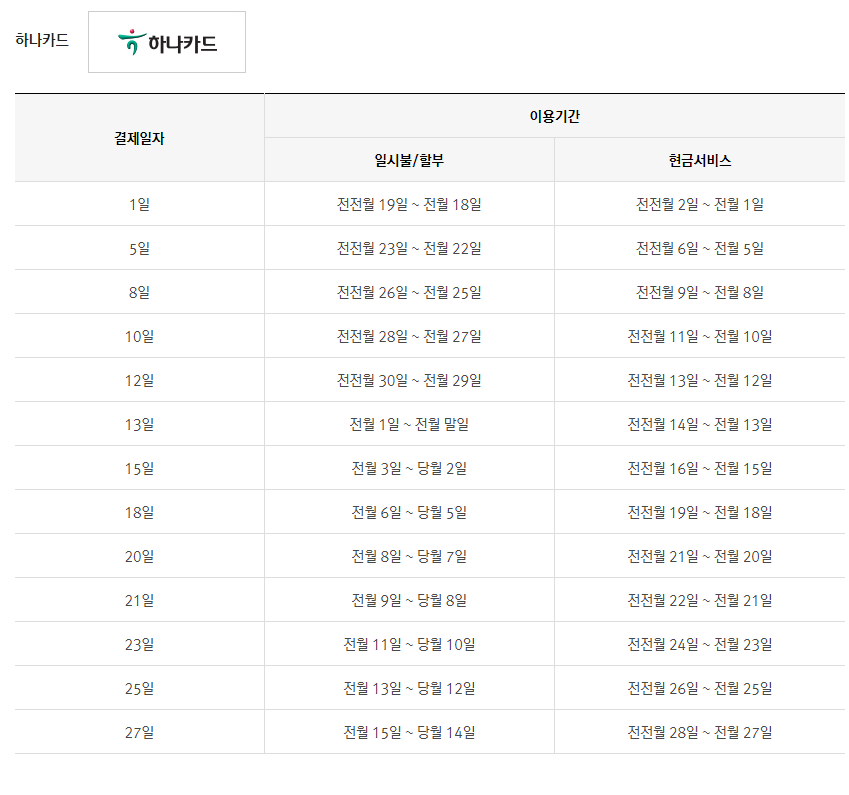Click cell 전전월 22일 ~ 전월 21일
This screenshot has height=795, width=849.
coord(700,600)
